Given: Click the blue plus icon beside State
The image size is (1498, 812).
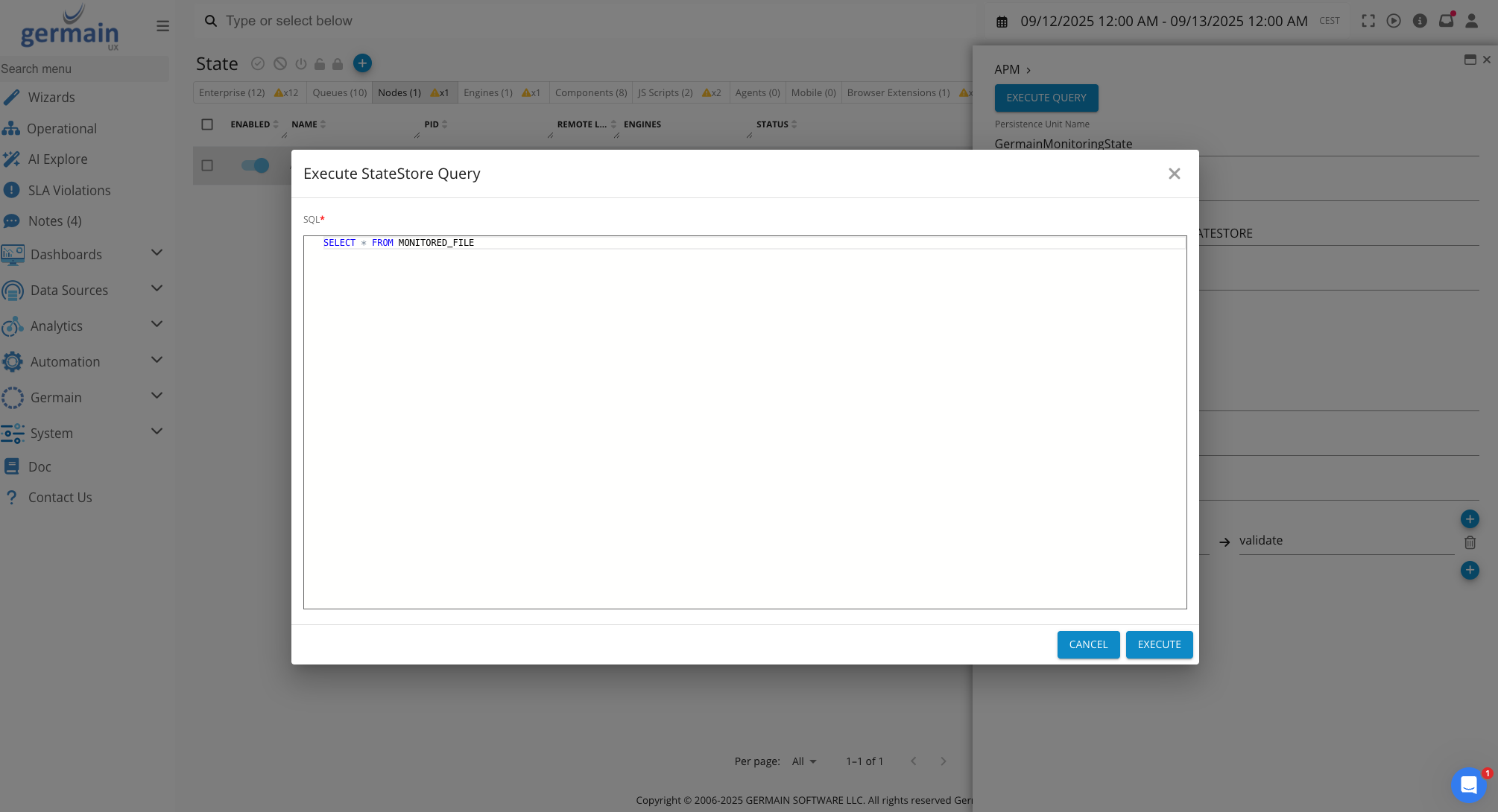Looking at the screenshot, I should 362,63.
